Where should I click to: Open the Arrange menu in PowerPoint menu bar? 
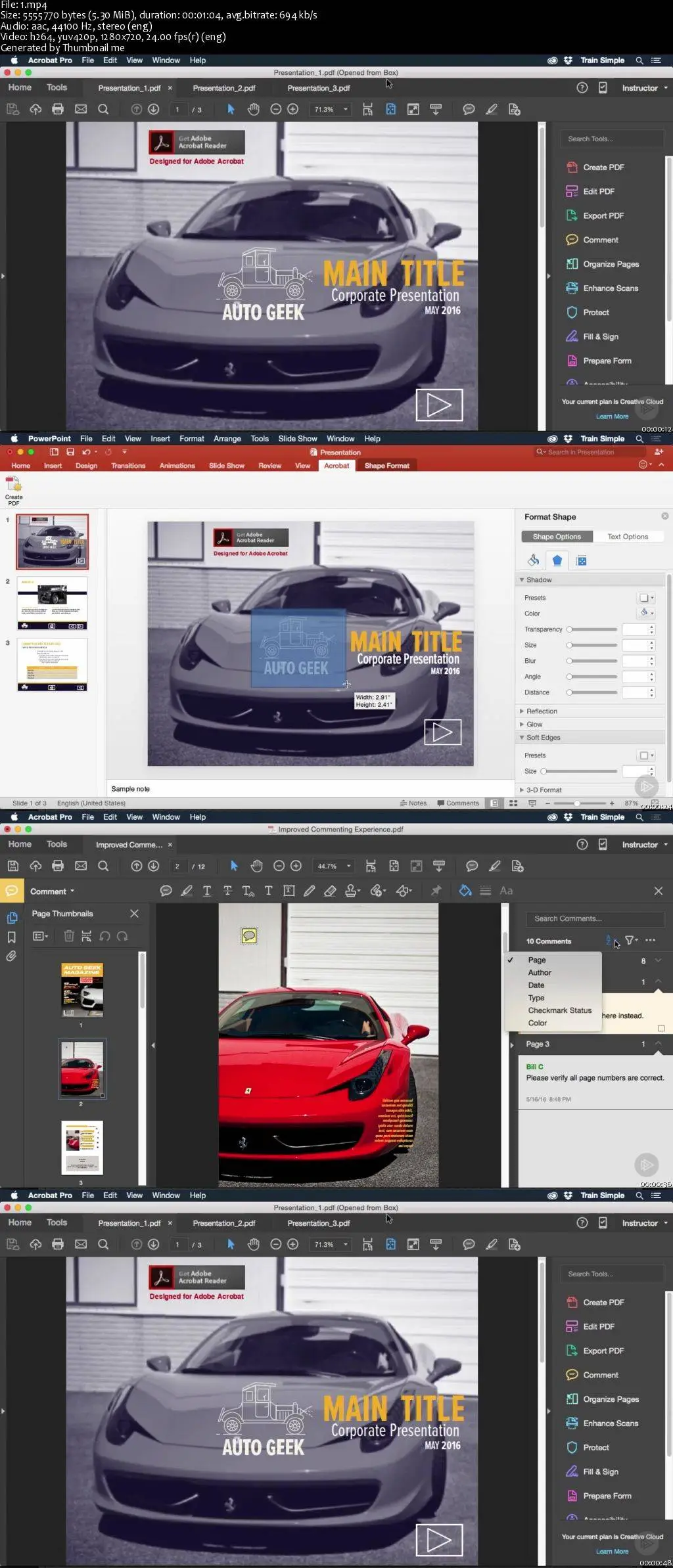pyautogui.click(x=227, y=439)
